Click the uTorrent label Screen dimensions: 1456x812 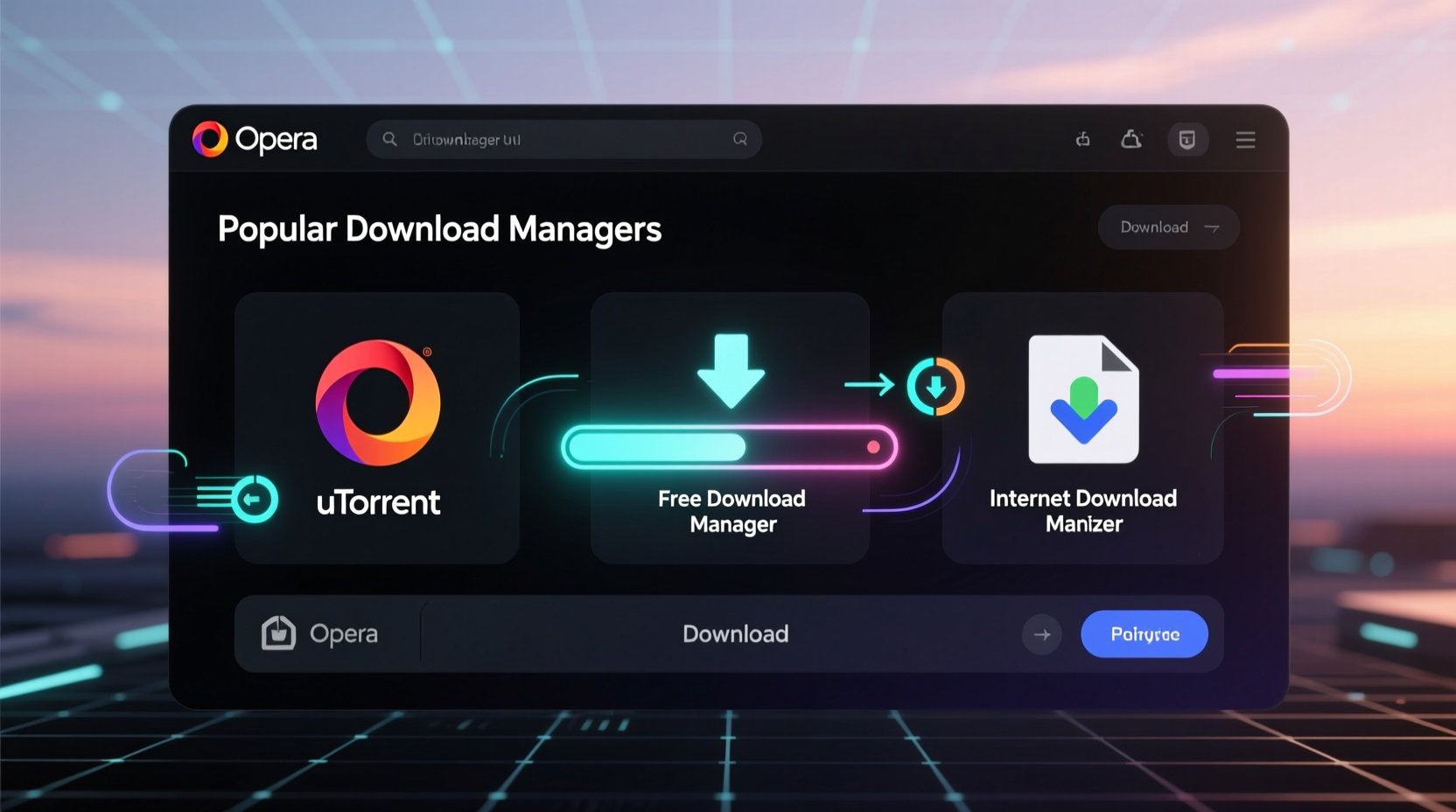pyautogui.click(x=378, y=502)
